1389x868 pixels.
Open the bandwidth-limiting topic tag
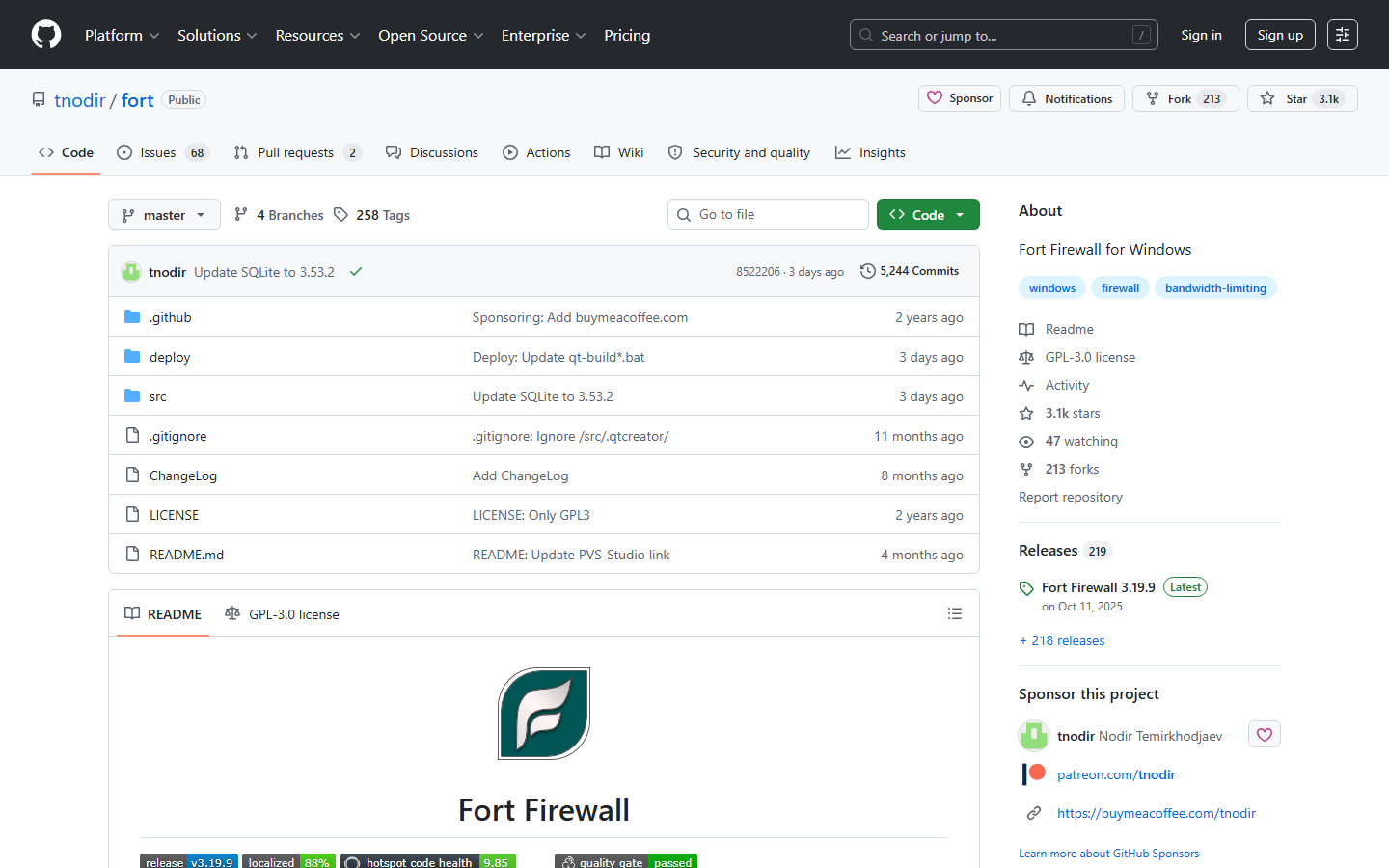pos(1215,287)
